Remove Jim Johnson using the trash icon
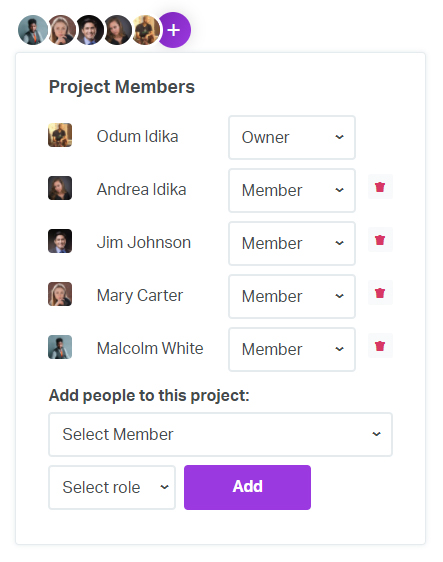 tap(380, 240)
